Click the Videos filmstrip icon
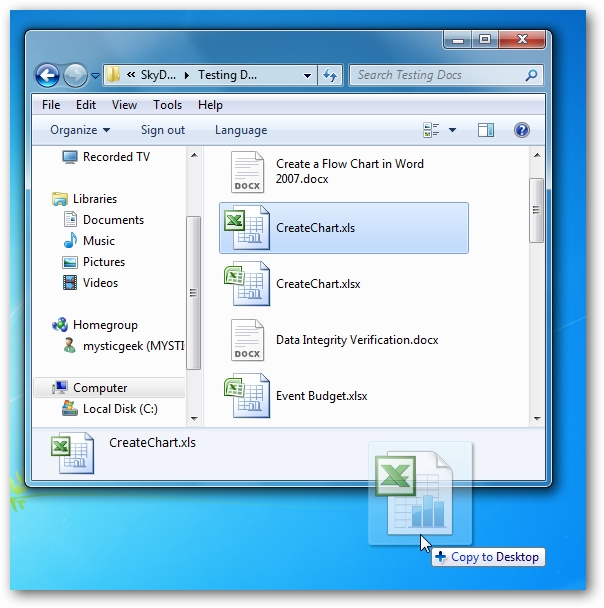The image size is (604, 608). pos(70,283)
